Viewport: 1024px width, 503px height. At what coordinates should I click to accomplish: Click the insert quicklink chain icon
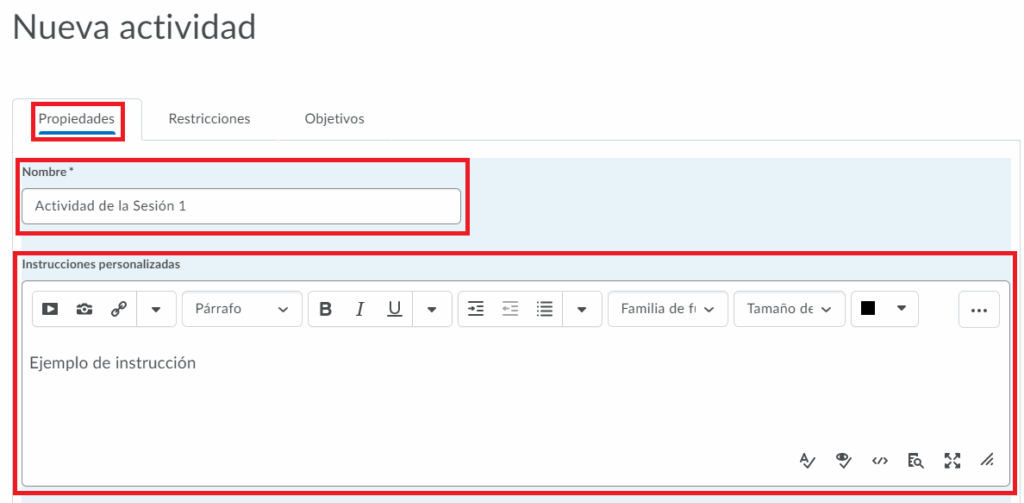click(x=118, y=310)
